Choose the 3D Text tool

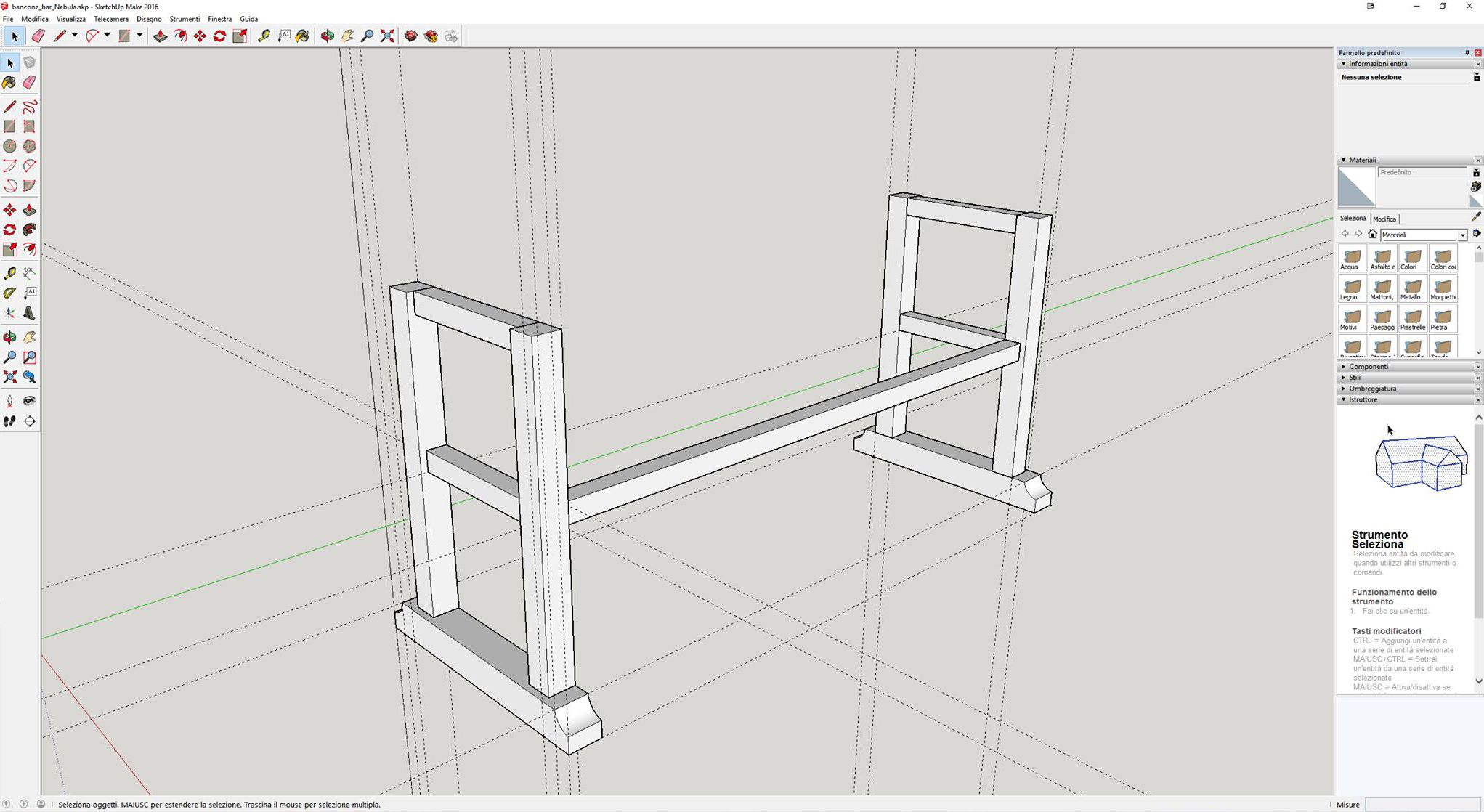30,313
